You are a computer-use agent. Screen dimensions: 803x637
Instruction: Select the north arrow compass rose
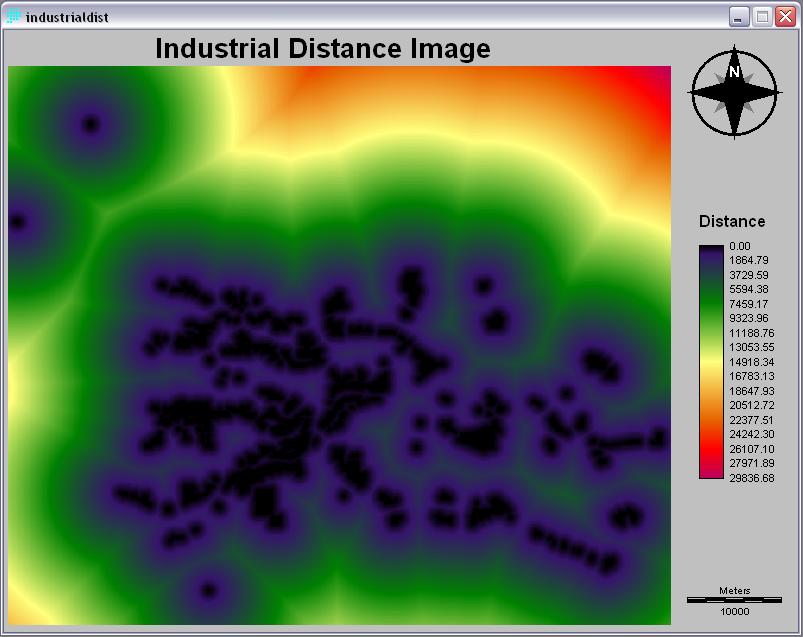[734, 91]
